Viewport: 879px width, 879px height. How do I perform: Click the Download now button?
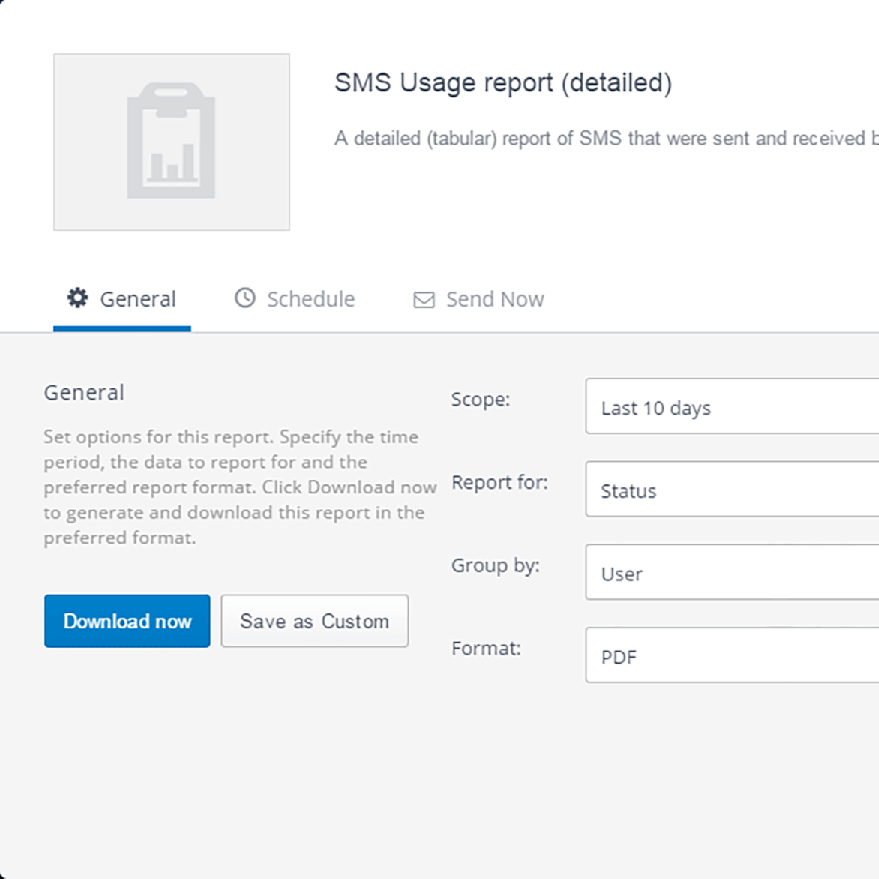126,621
